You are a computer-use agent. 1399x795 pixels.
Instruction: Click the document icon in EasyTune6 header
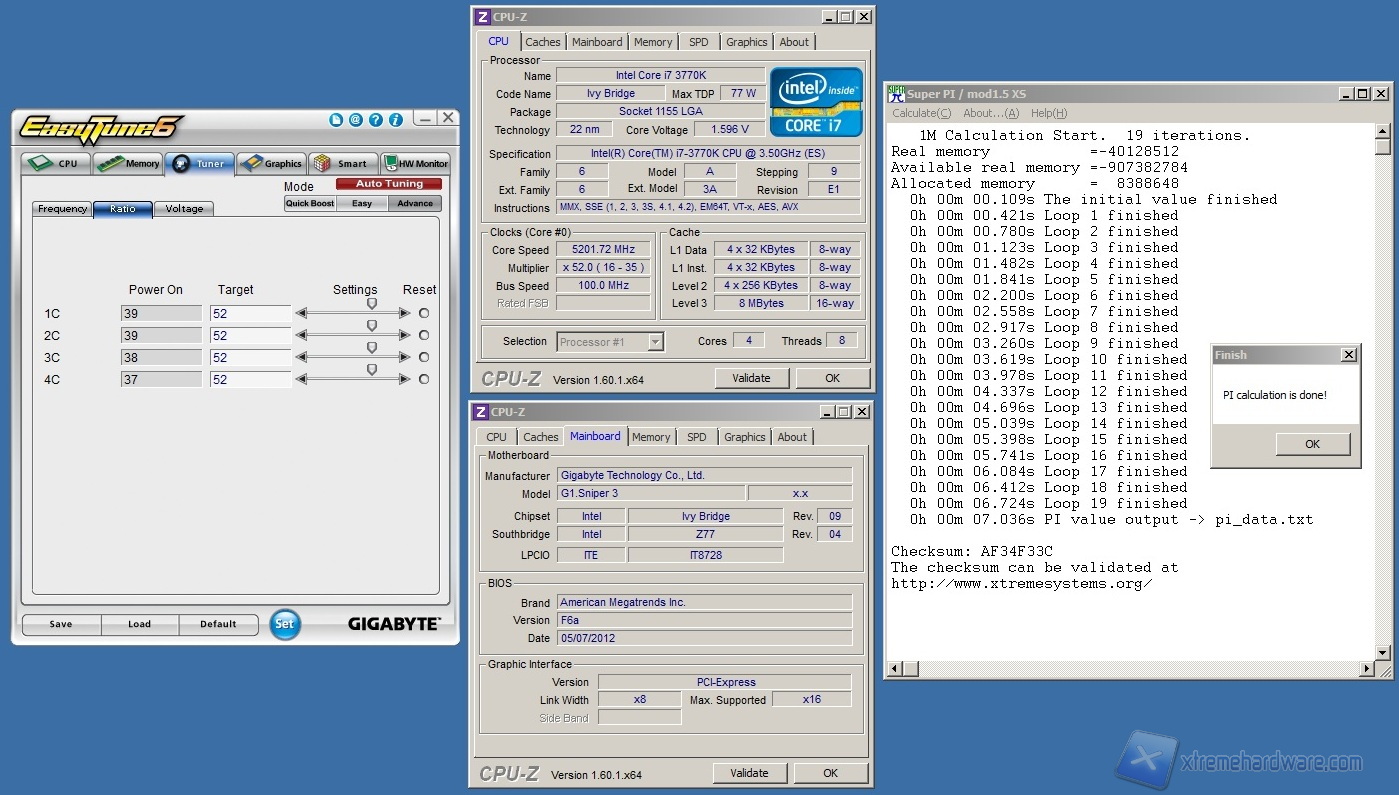pyautogui.click(x=336, y=120)
